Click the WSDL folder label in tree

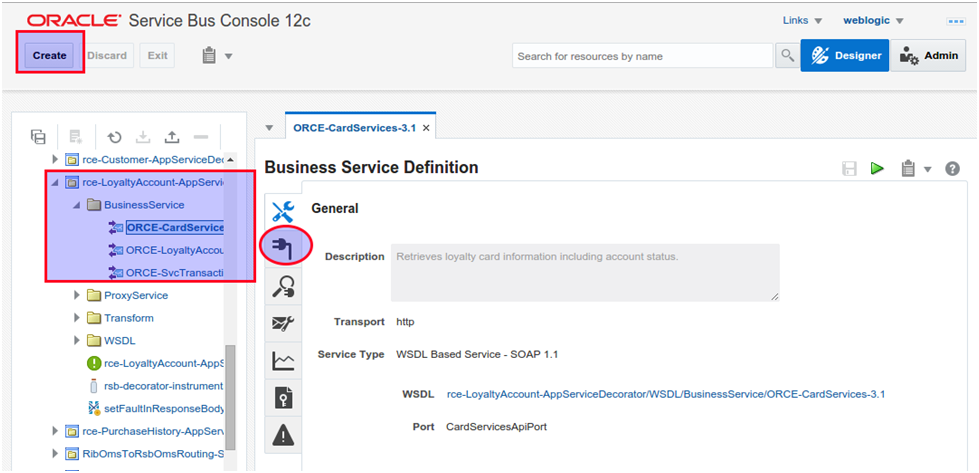click(120, 341)
